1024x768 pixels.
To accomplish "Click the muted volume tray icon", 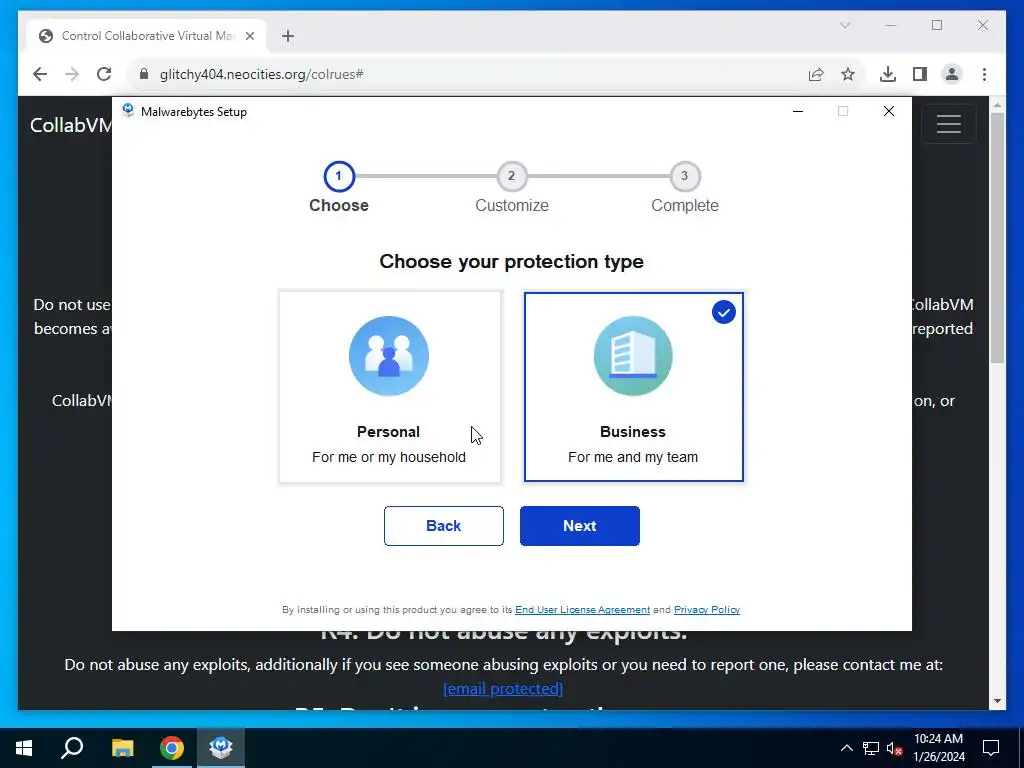I will pyautogui.click(x=895, y=748).
